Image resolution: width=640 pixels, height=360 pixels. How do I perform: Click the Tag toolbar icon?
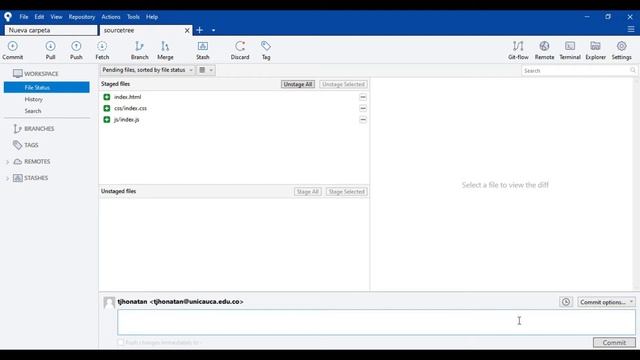click(x=266, y=51)
